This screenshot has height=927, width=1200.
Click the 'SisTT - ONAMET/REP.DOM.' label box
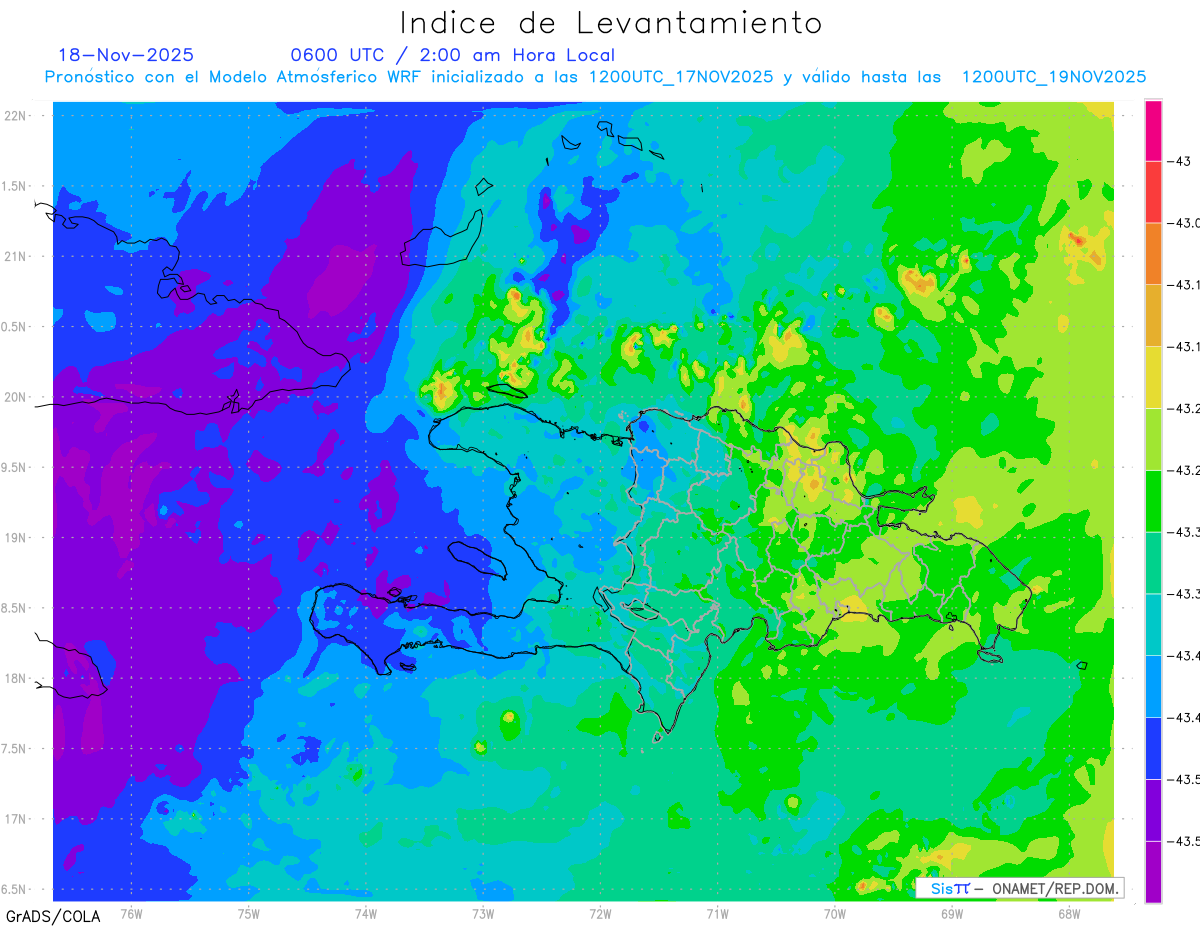pos(1019,888)
